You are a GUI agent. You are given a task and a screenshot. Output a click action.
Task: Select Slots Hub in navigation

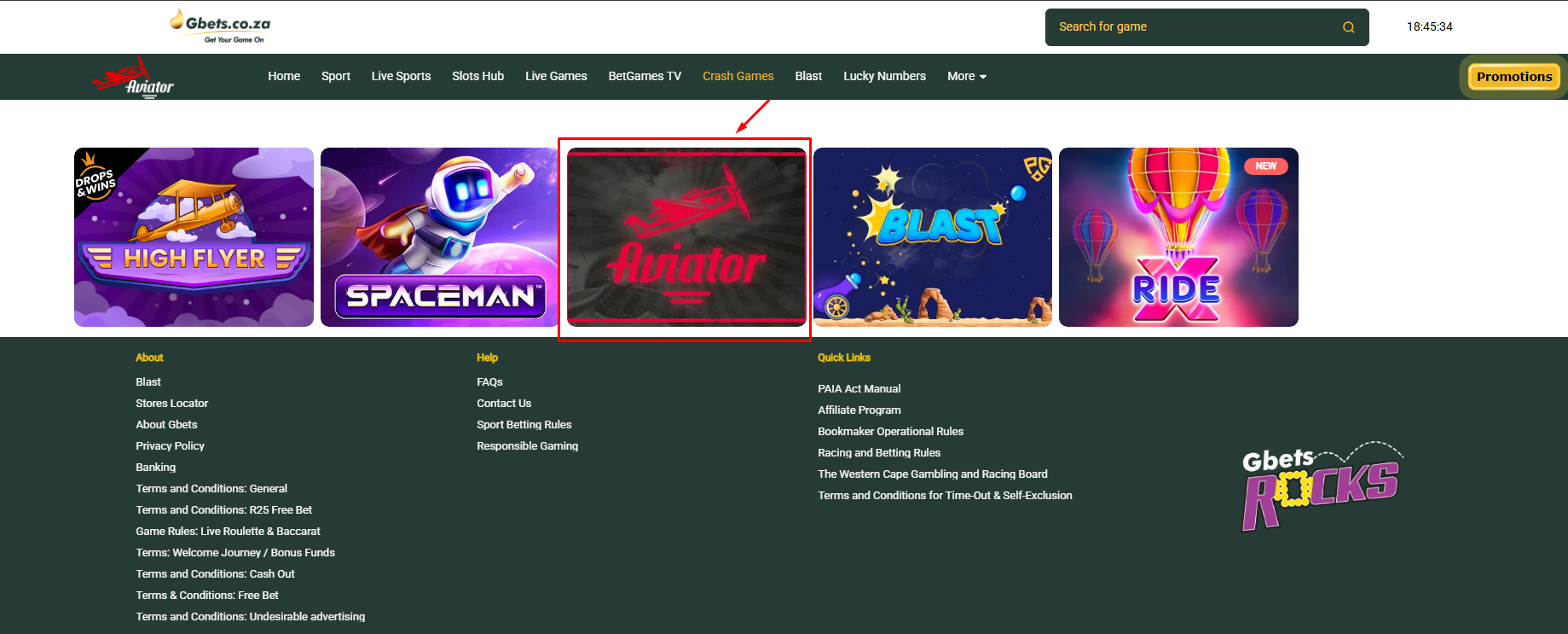pyautogui.click(x=477, y=76)
